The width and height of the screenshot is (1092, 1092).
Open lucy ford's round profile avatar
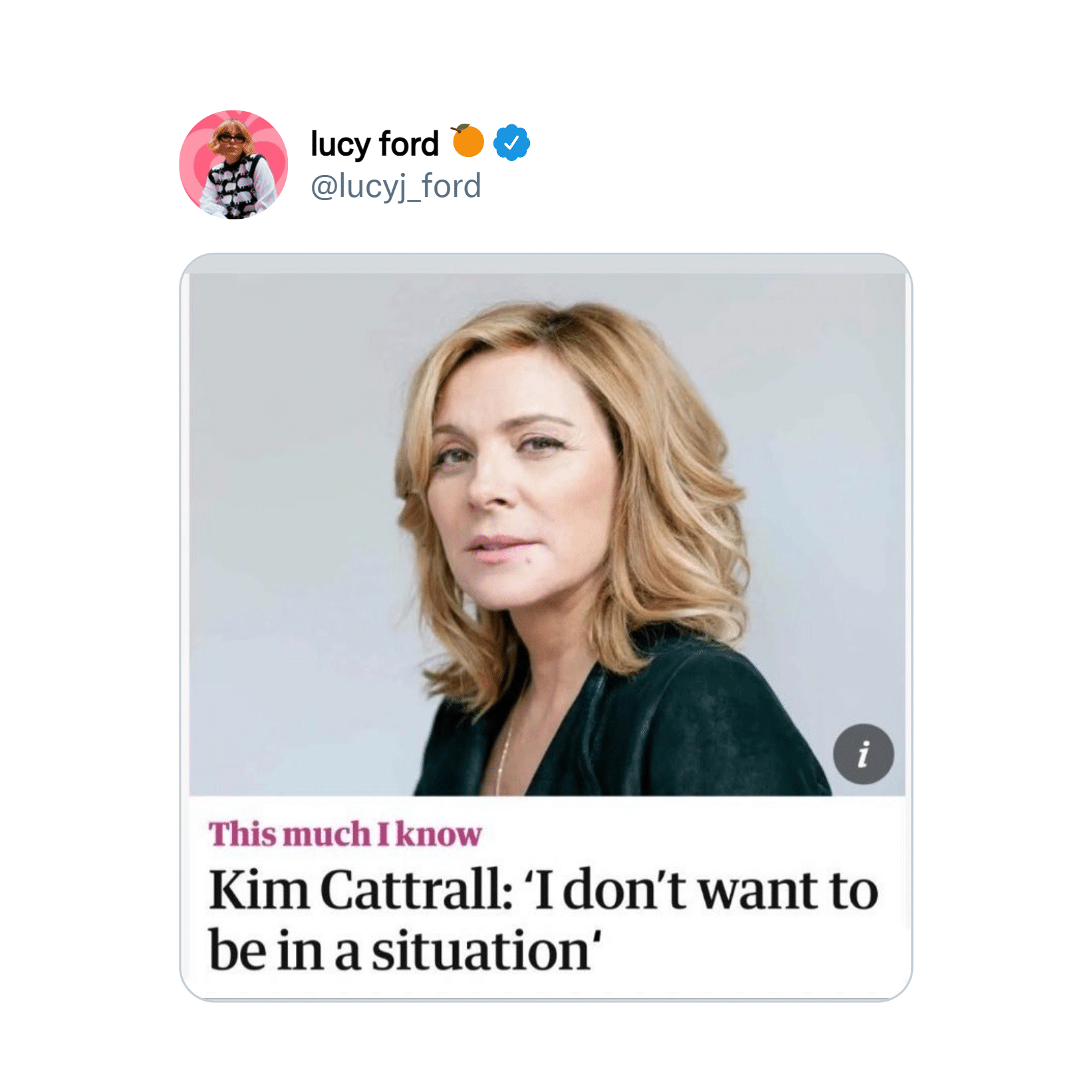[x=233, y=164]
